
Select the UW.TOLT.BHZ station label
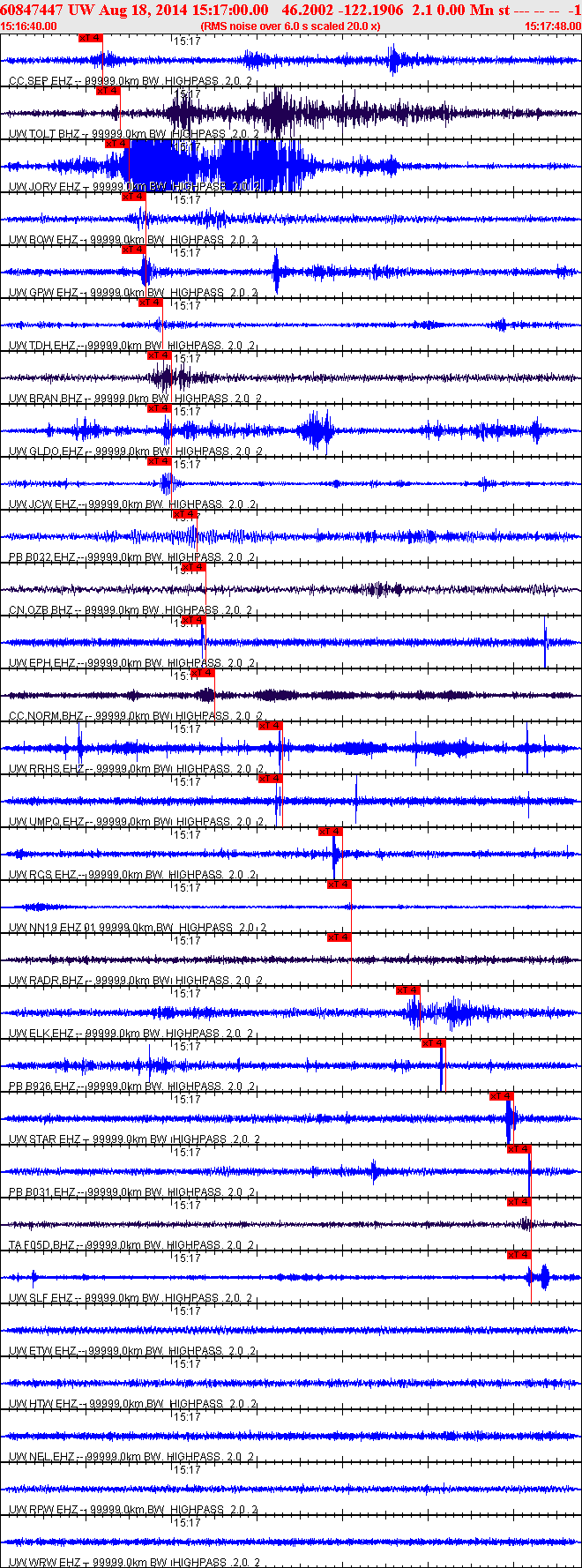click(x=44, y=134)
